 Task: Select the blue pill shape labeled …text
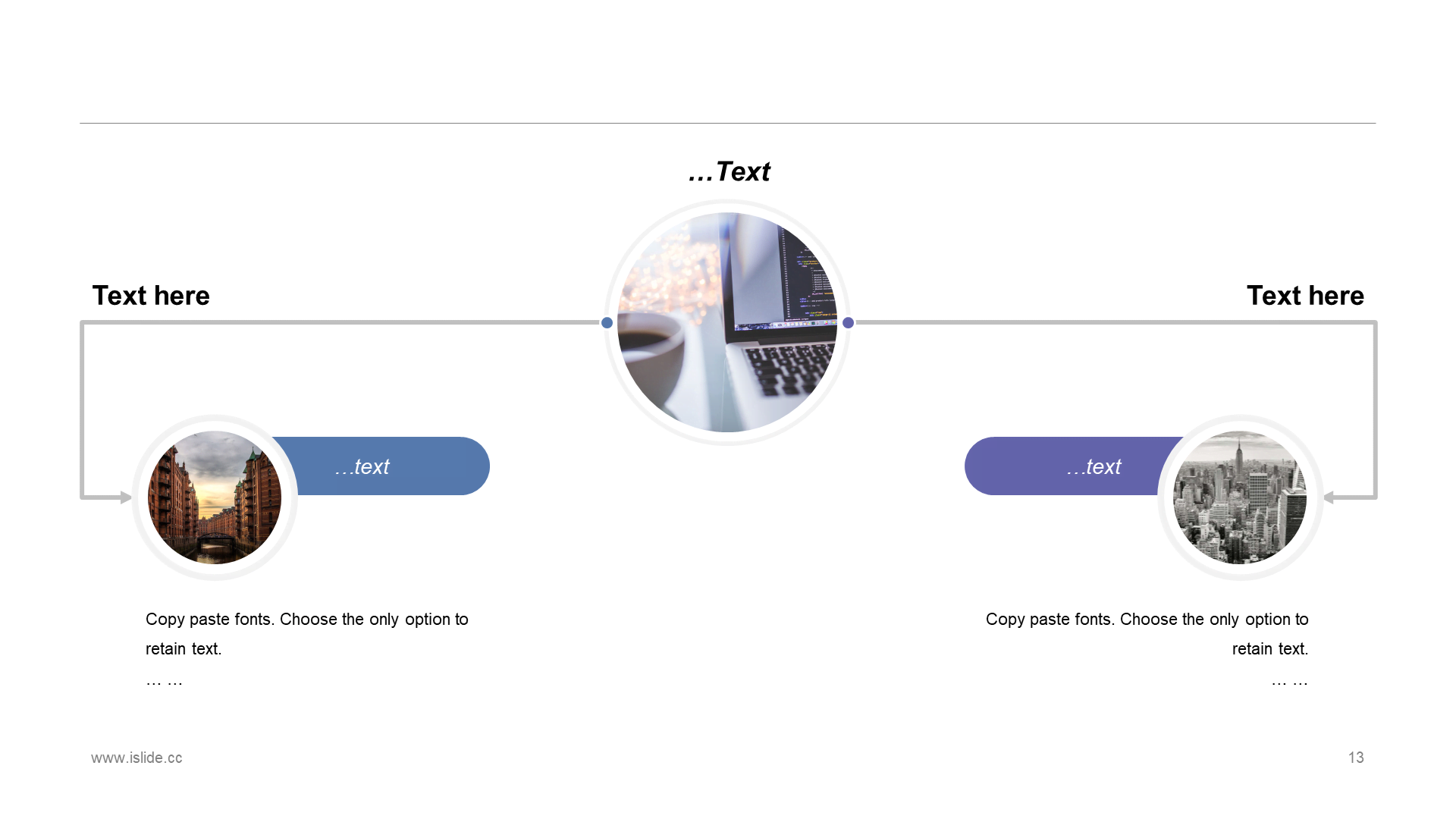tap(379, 466)
